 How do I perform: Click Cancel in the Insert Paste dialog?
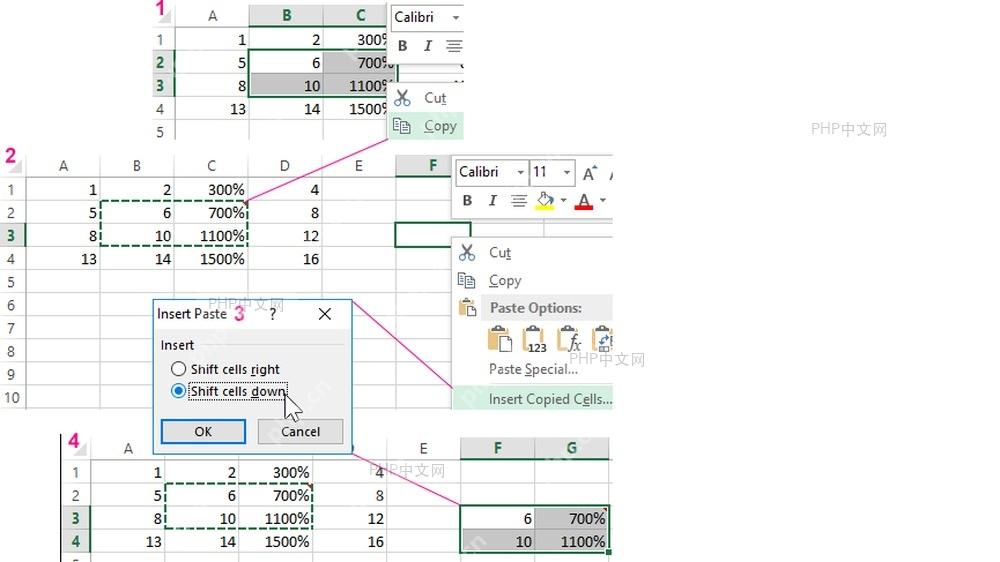click(300, 431)
